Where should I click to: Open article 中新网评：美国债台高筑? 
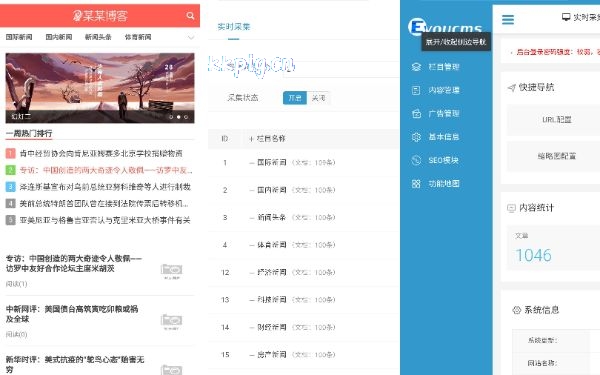(72, 314)
